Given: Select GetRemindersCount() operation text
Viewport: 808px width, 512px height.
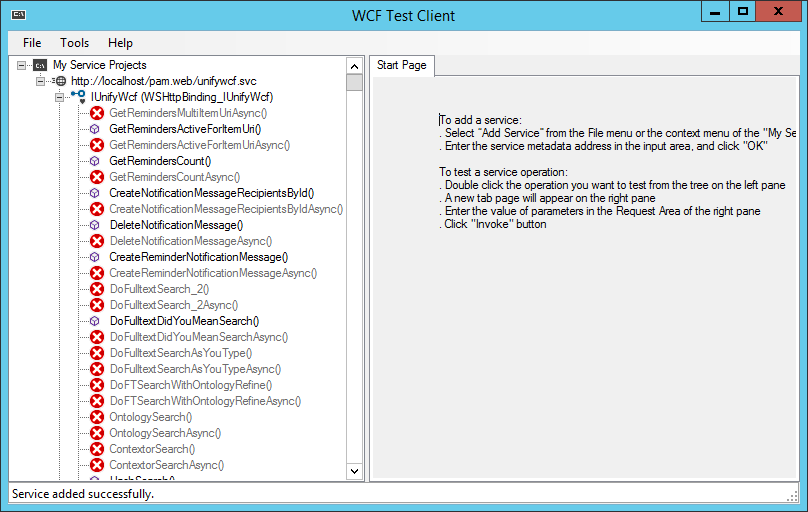Looking at the screenshot, I should [x=160, y=161].
